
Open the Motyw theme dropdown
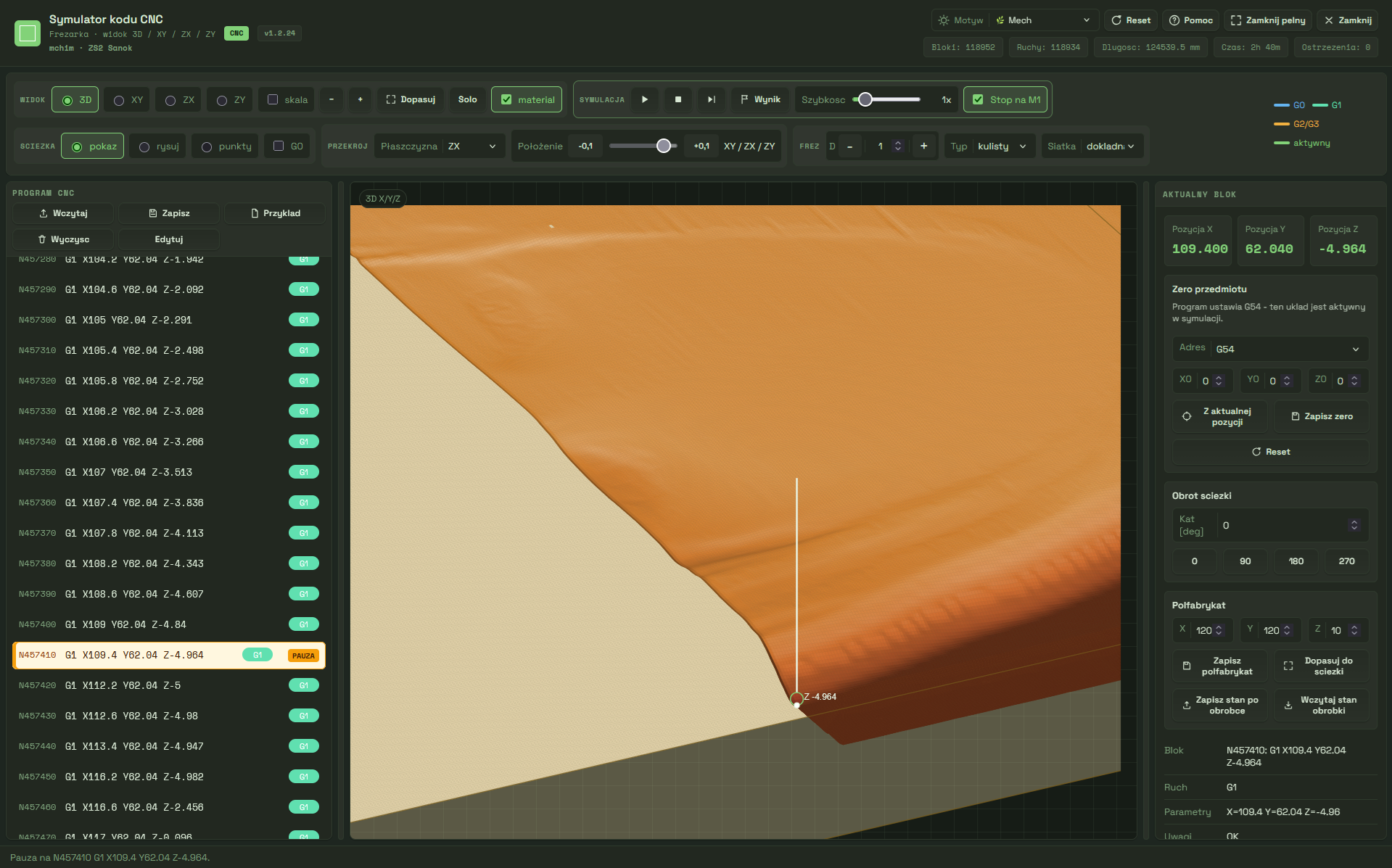tap(1015, 20)
